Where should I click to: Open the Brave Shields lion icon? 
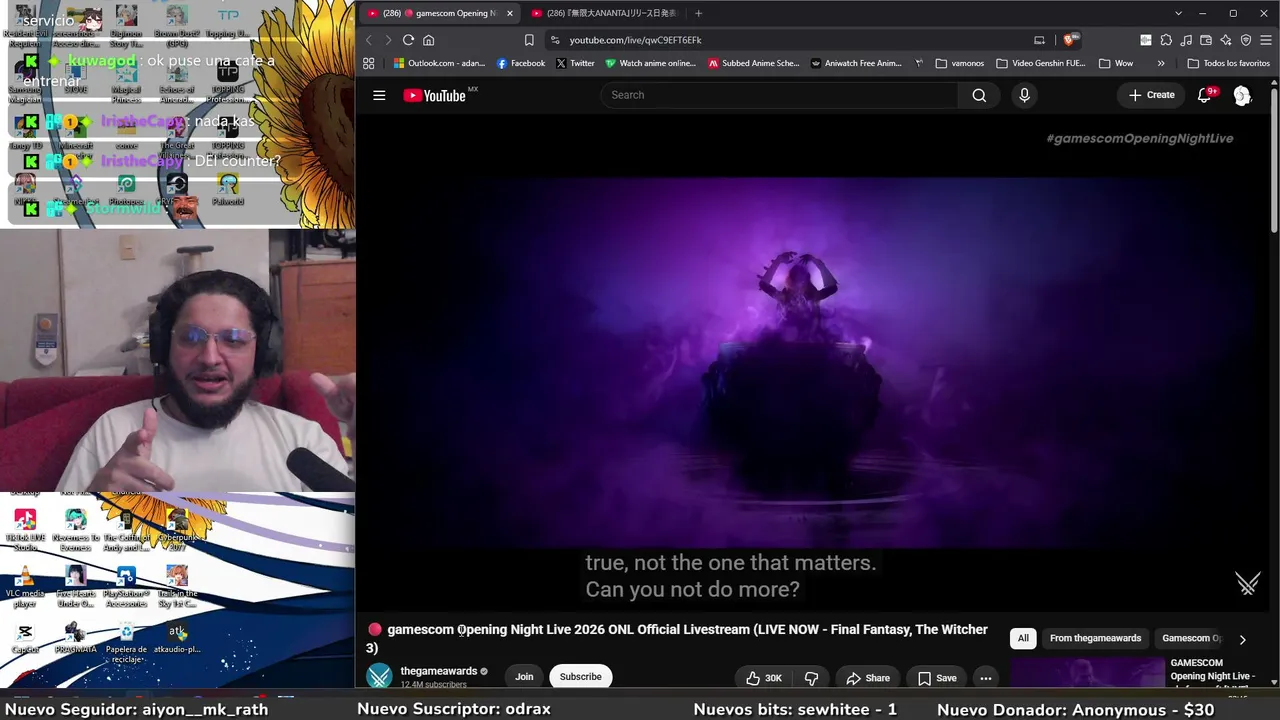point(1069,40)
